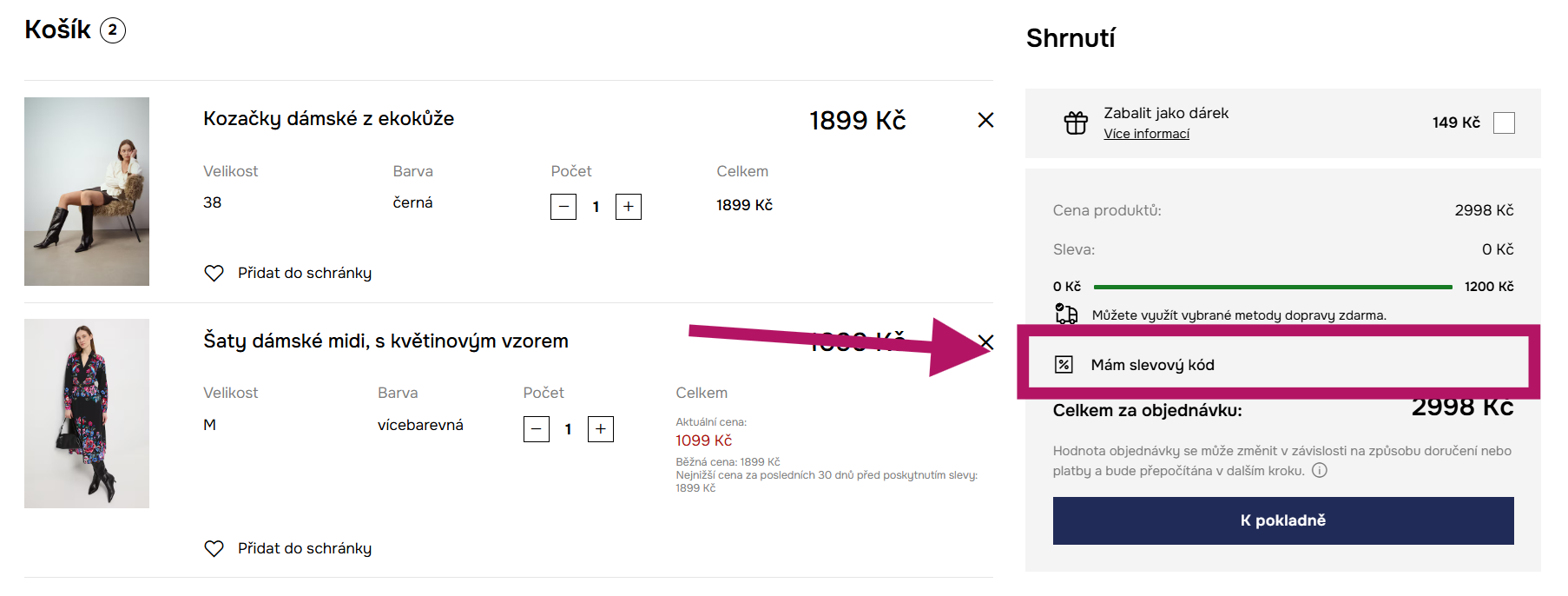Click info icon next to order value note

point(1320,471)
